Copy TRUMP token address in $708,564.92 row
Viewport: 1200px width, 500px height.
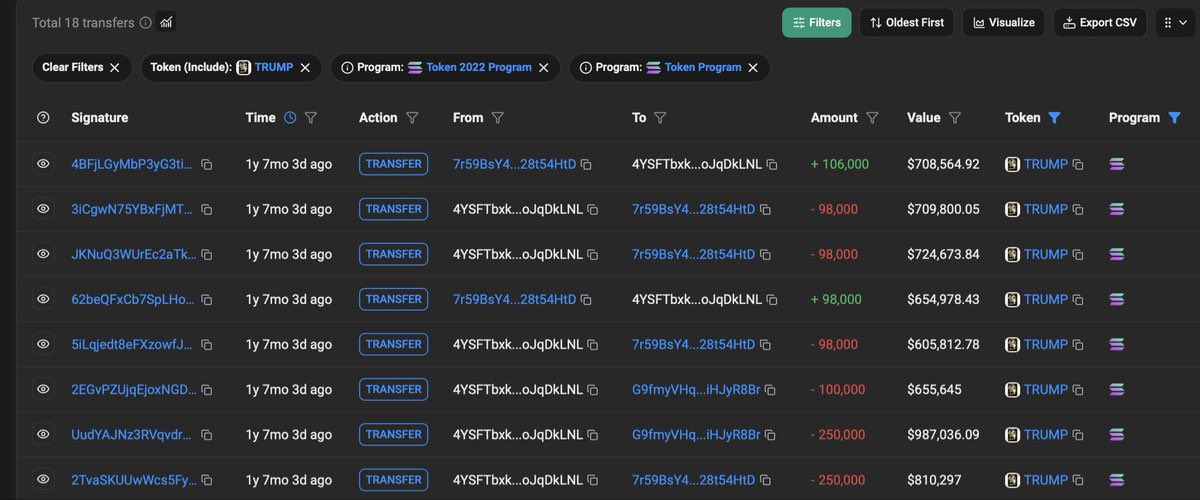[1078, 164]
